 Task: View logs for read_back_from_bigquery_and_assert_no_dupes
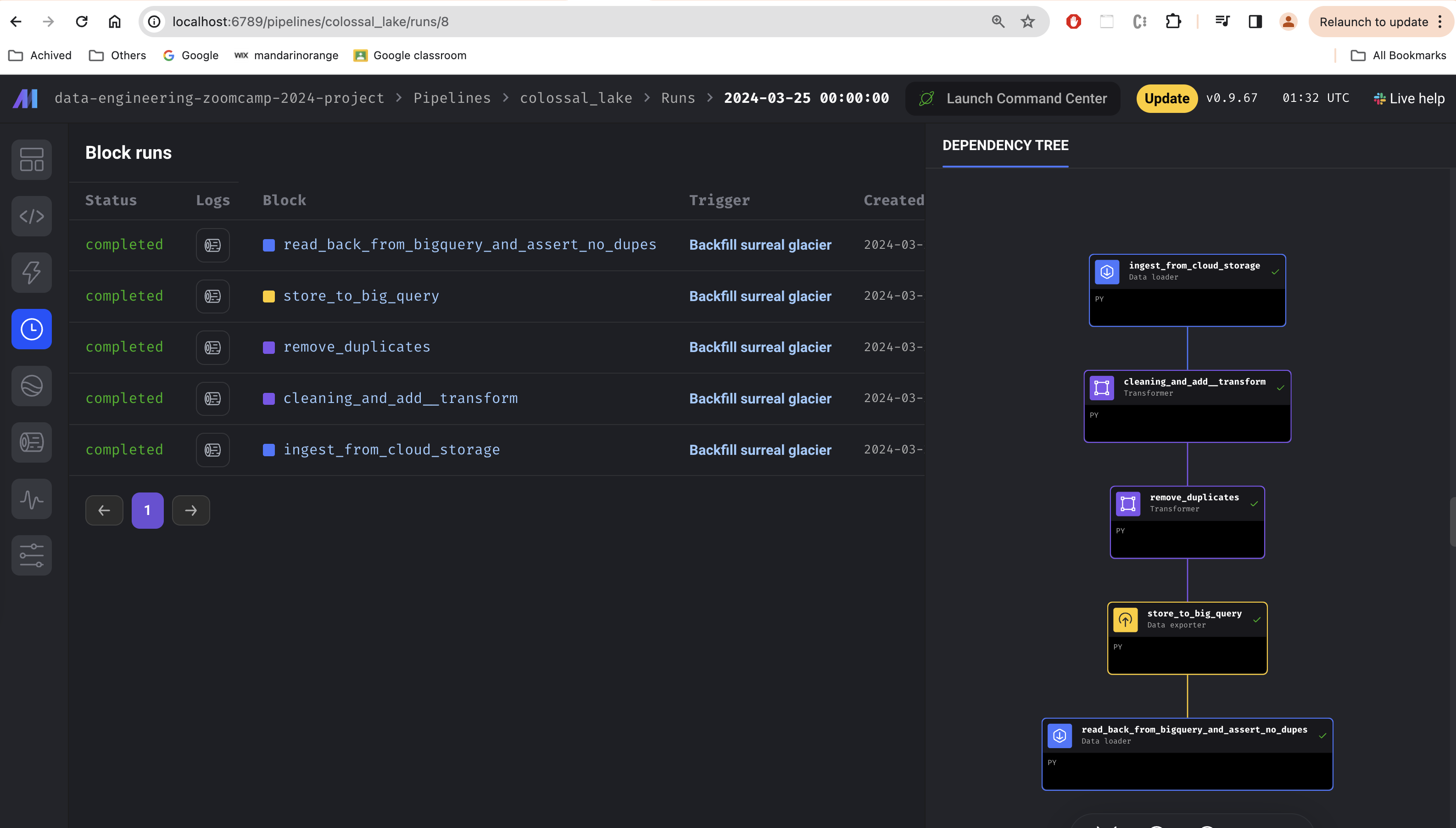(x=212, y=245)
